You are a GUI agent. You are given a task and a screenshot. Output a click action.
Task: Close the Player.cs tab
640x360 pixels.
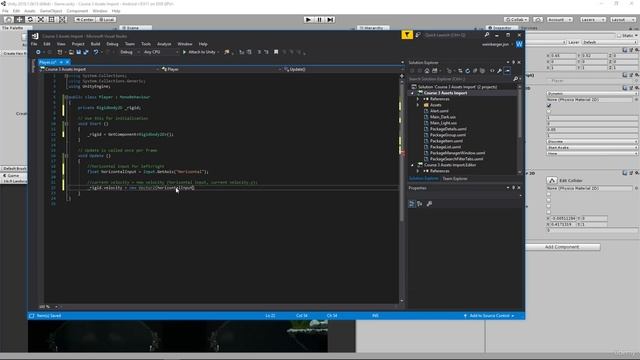click(x=67, y=62)
